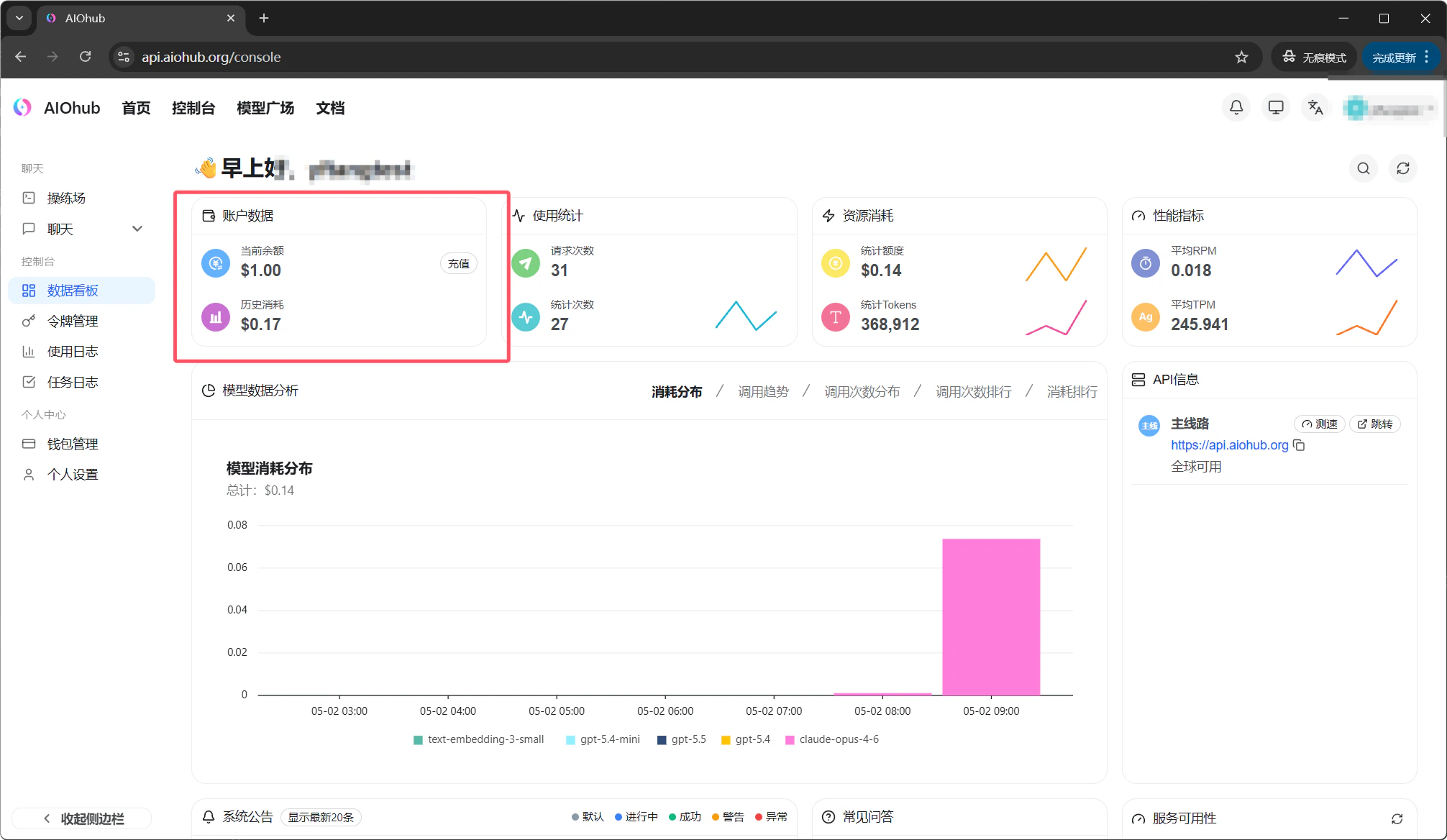Click the 主线路 route badge icon
Image resolution: width=1447 pixels, height=840 pixels.
[1149, 426]
